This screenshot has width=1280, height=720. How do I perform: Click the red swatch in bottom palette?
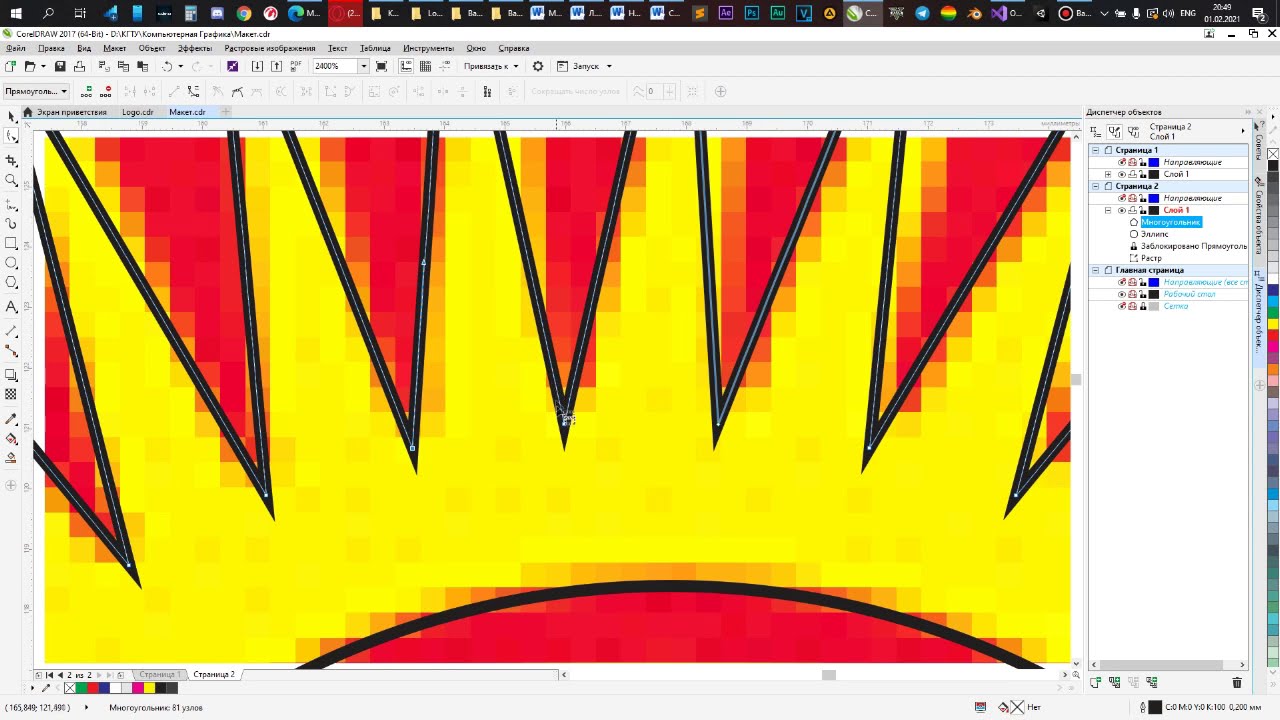click(94, 688)
